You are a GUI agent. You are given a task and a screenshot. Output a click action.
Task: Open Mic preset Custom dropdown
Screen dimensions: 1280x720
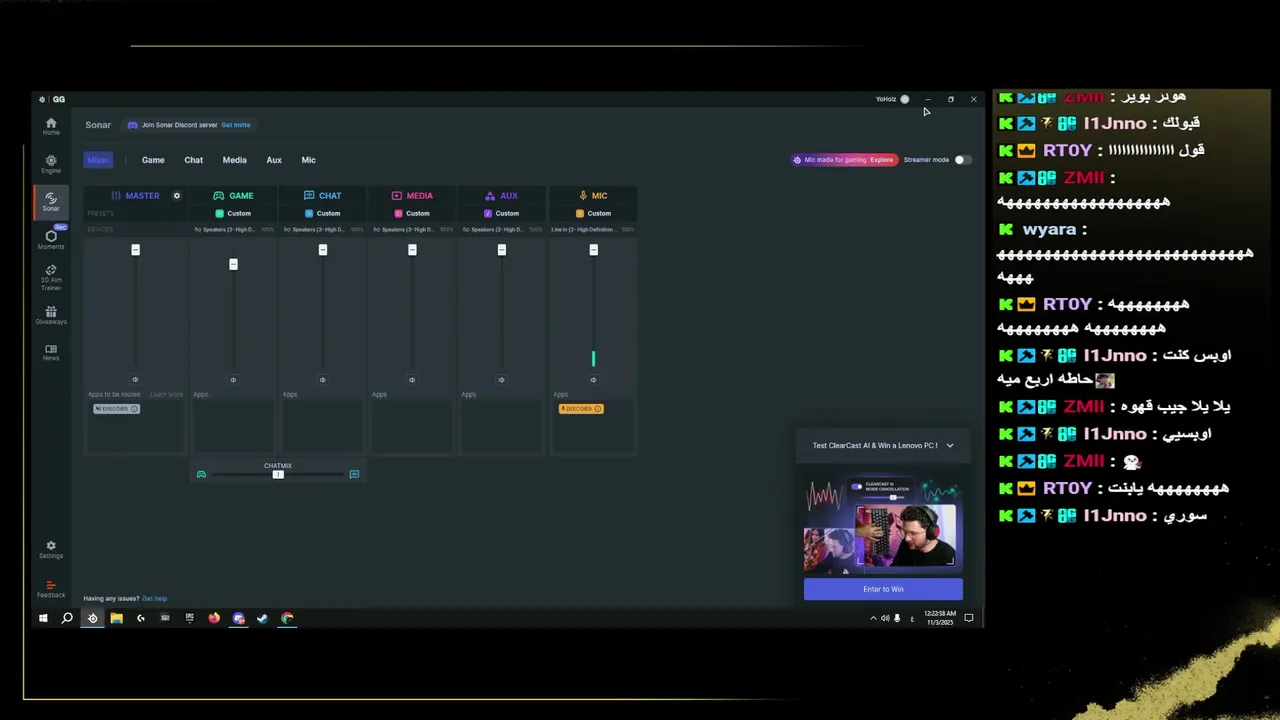click(x=593, y=213)
